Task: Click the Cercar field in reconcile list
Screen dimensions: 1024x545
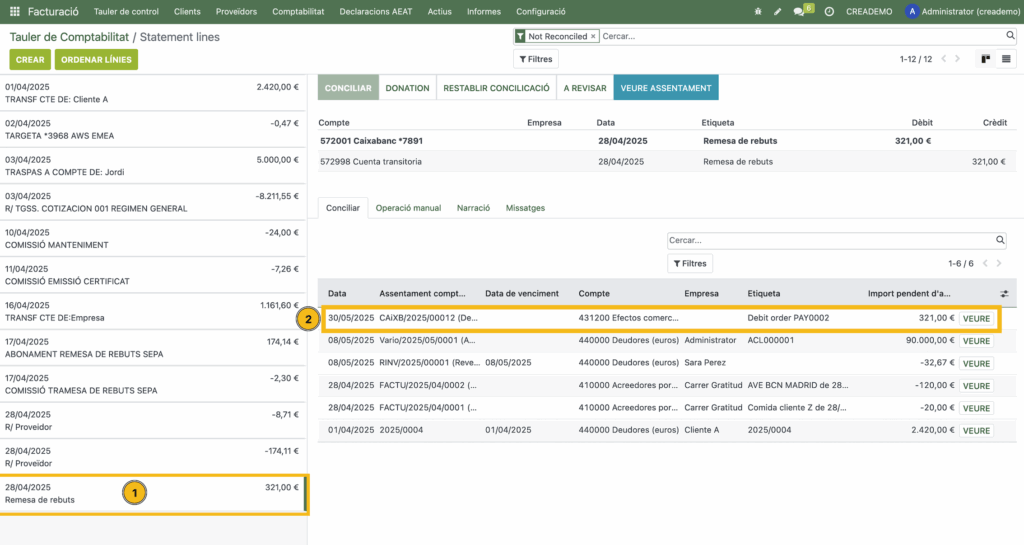Action: pos(830,241)
